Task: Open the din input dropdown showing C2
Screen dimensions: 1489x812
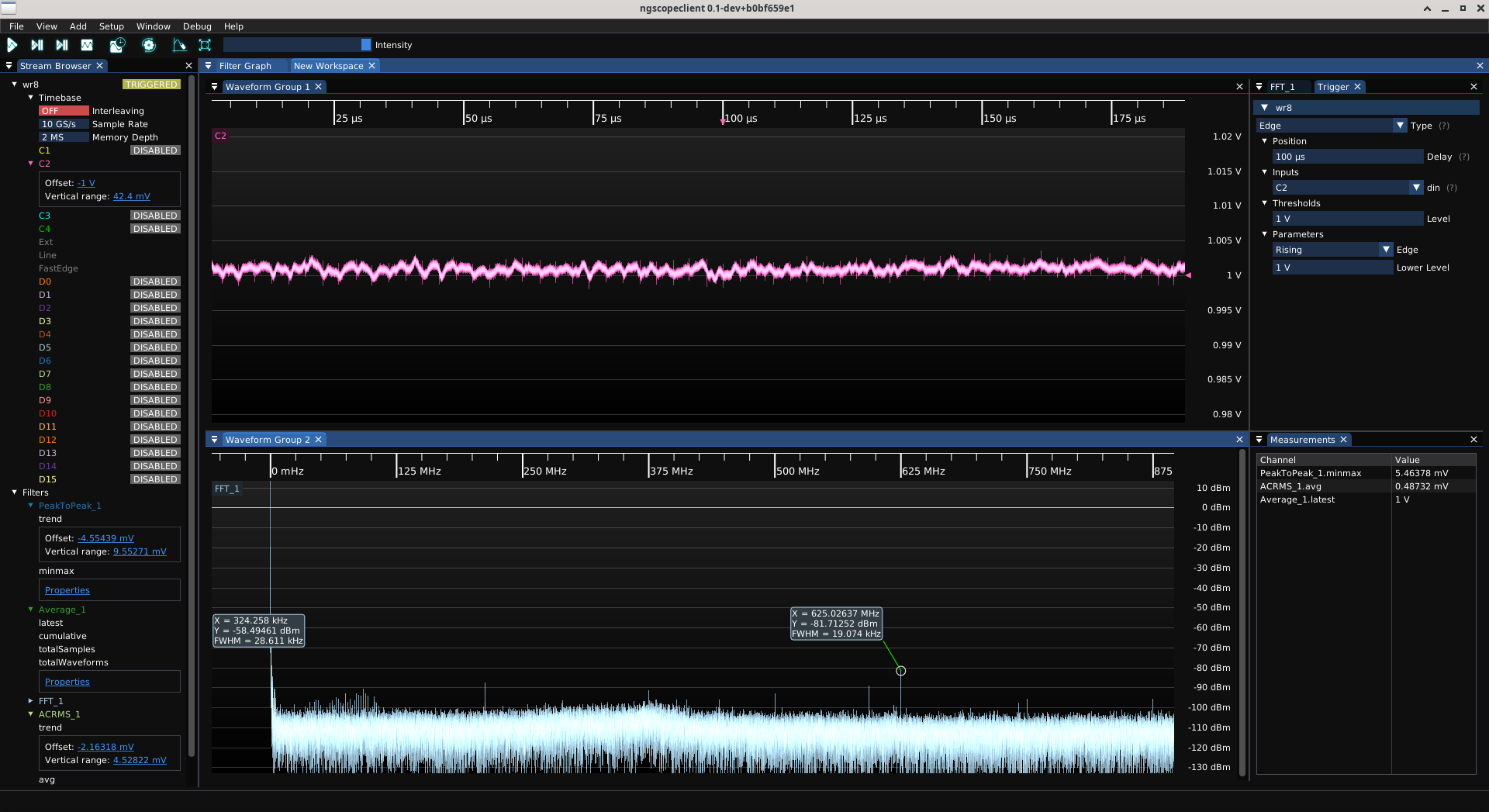Action: [1348, 188]
